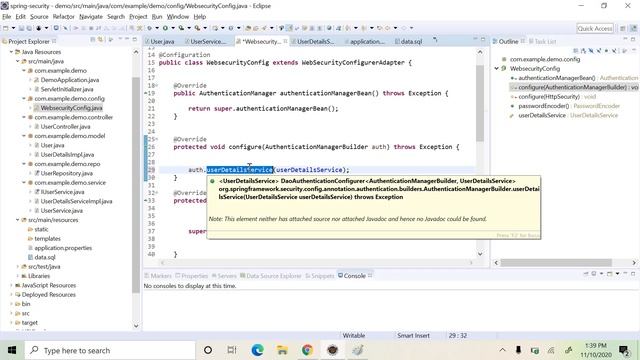Click the Save toolbar icon
Viewport: 640px width, 360px height.
(21, 28)
